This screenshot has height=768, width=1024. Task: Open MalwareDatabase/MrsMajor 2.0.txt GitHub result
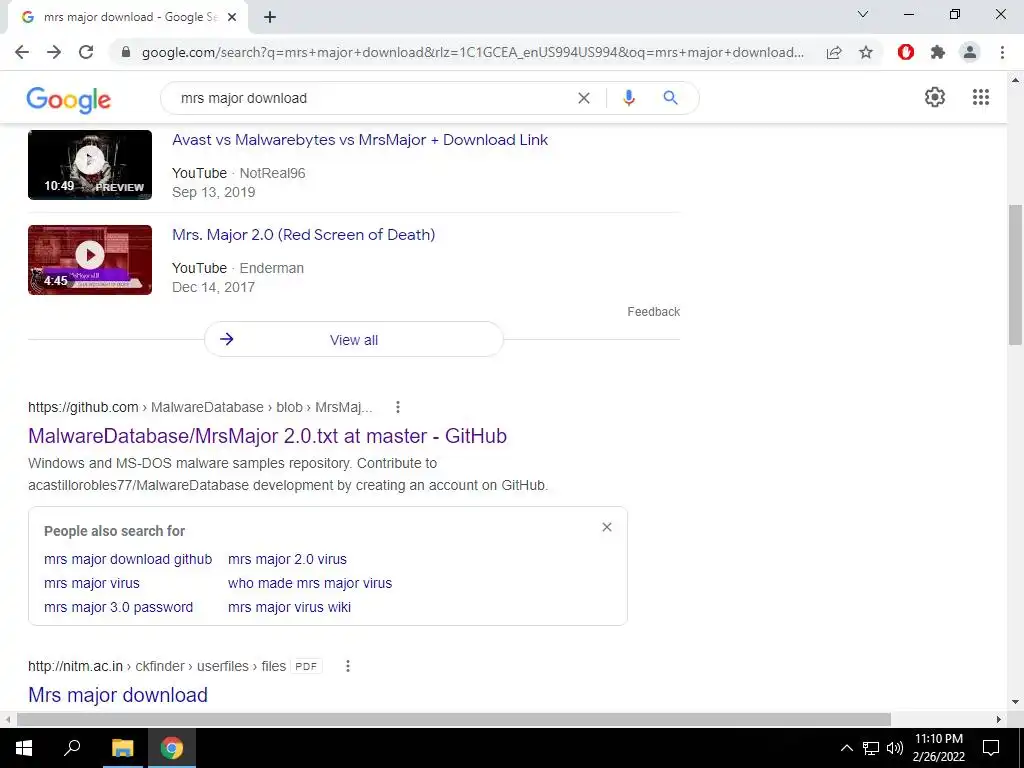pyautogui.click(x=268, y=436)
